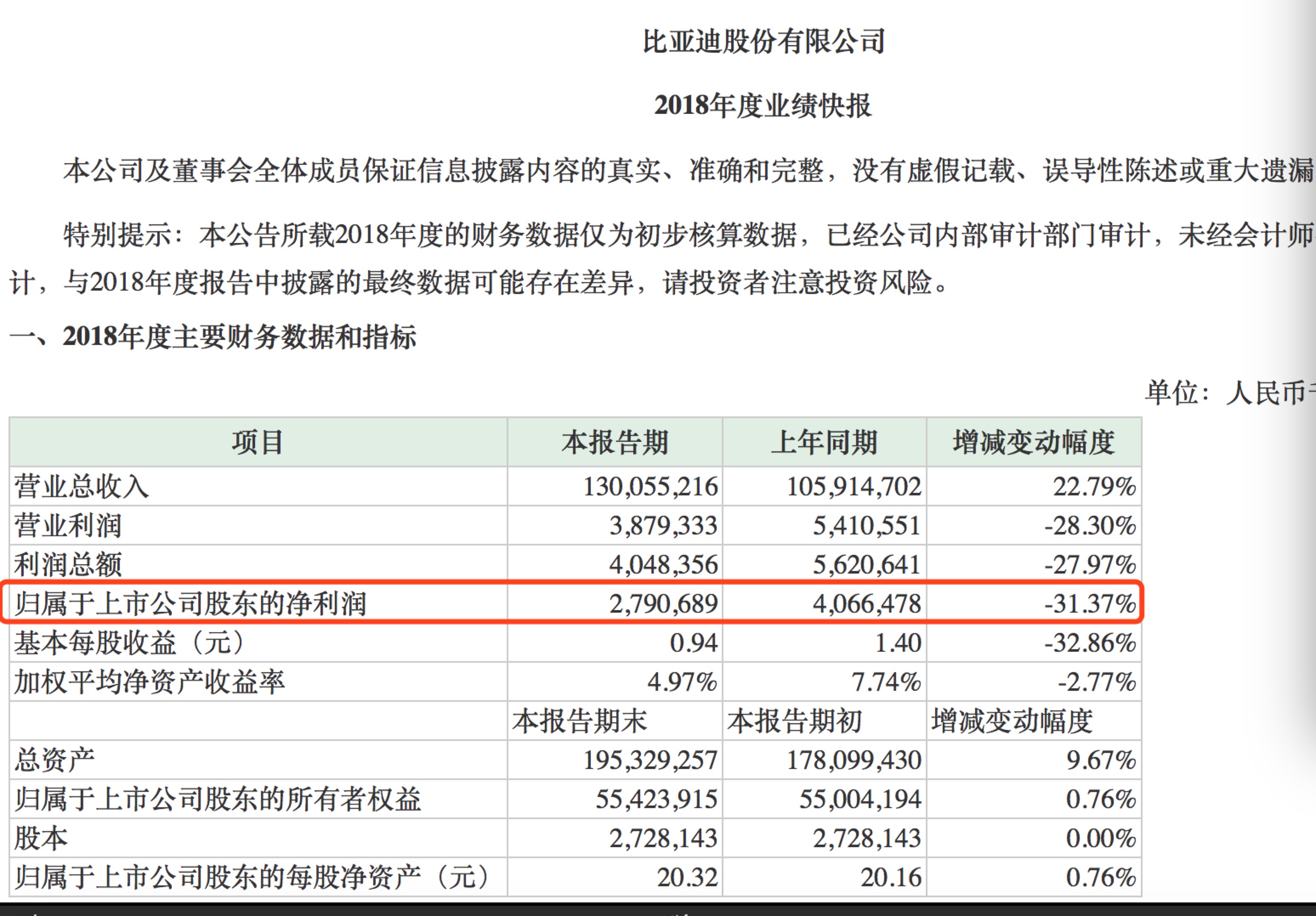This screenshot has height=916, width=1316.
Task: Select the 归属于上市公司股东的所有者权益 label
Action: 217,799
